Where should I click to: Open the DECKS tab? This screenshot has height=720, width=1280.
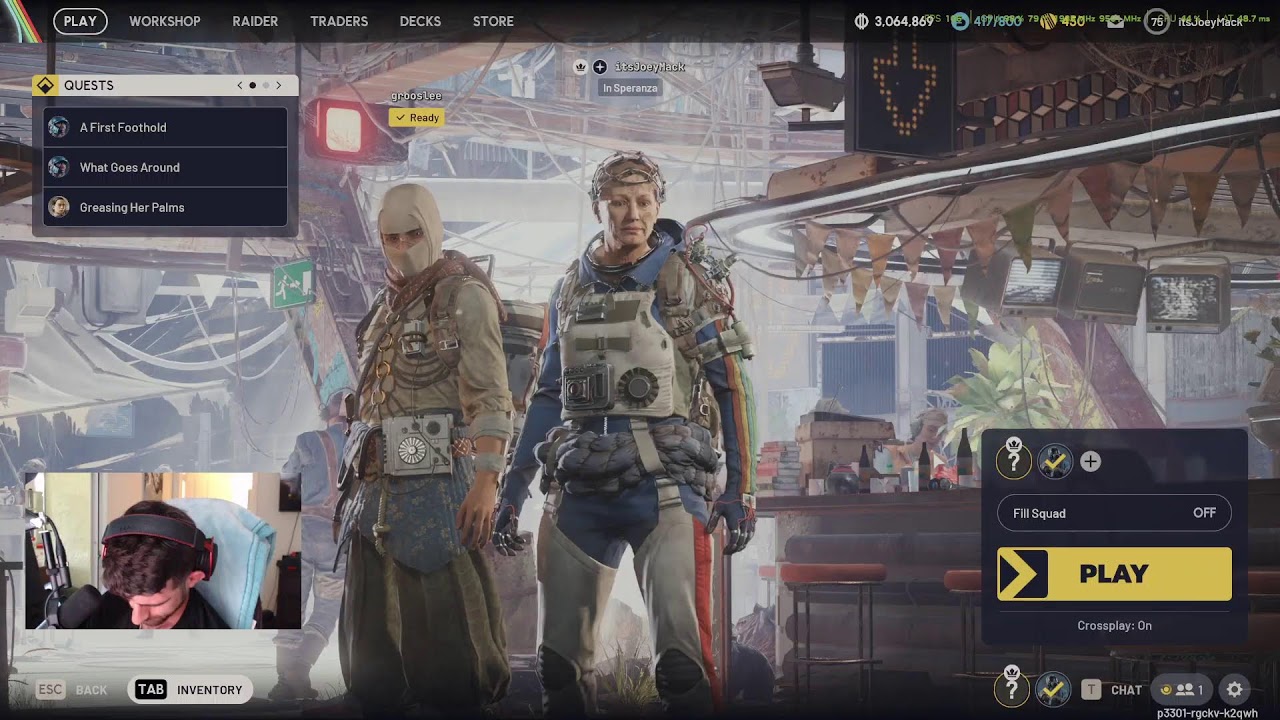420,21
